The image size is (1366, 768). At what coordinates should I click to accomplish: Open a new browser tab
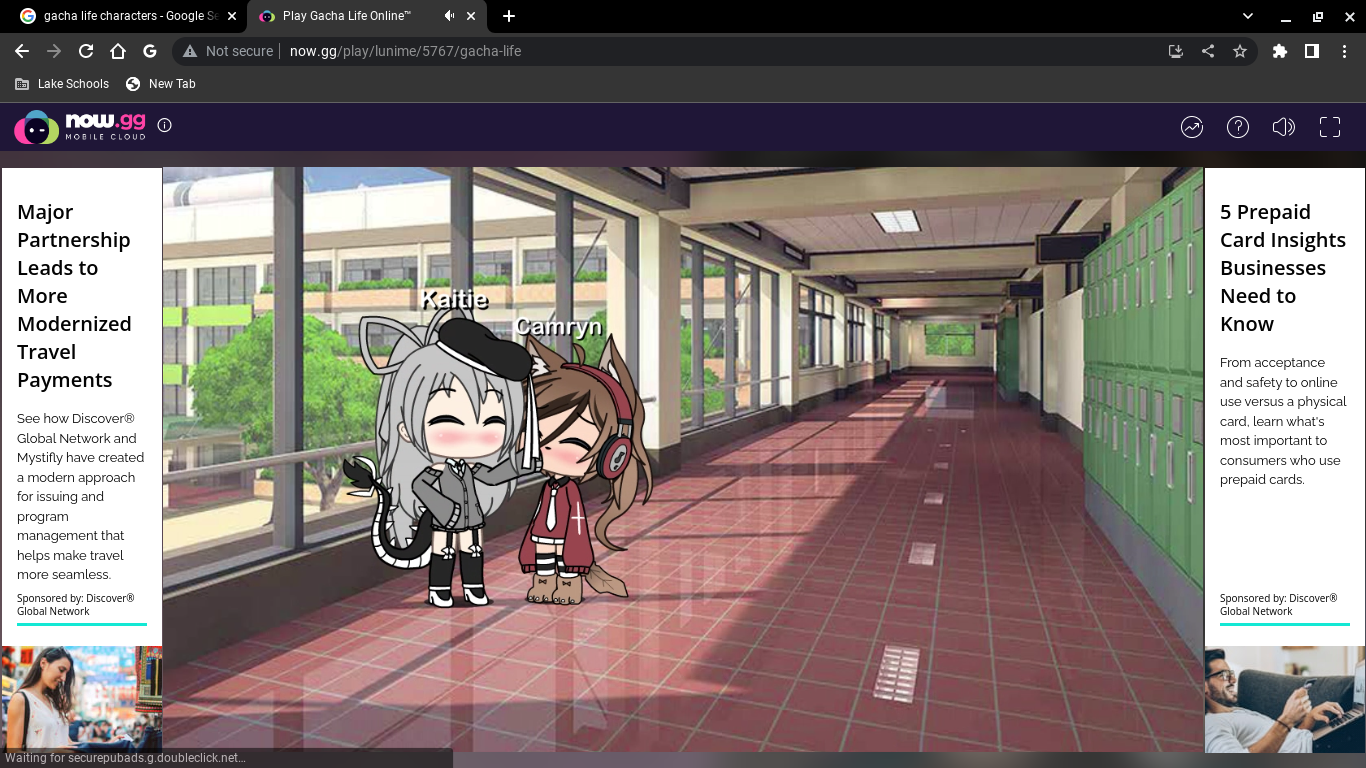[509, 16]
